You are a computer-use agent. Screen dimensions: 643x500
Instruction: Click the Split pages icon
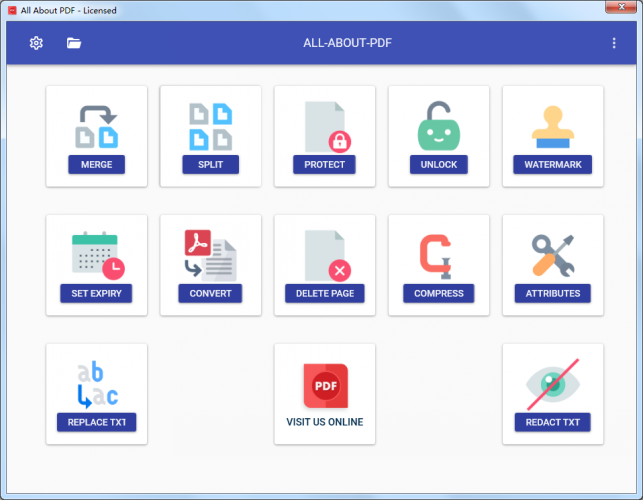(x=210, y=126)
